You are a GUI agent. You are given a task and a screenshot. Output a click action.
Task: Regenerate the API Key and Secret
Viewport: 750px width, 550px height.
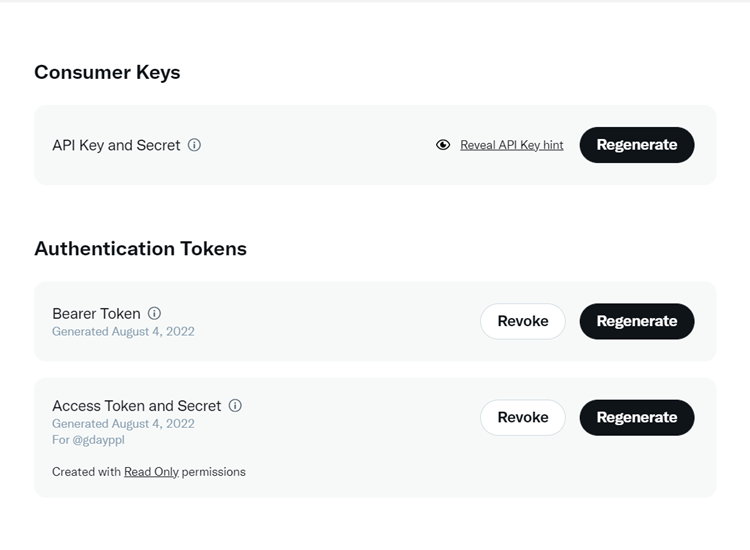(637, 145)
